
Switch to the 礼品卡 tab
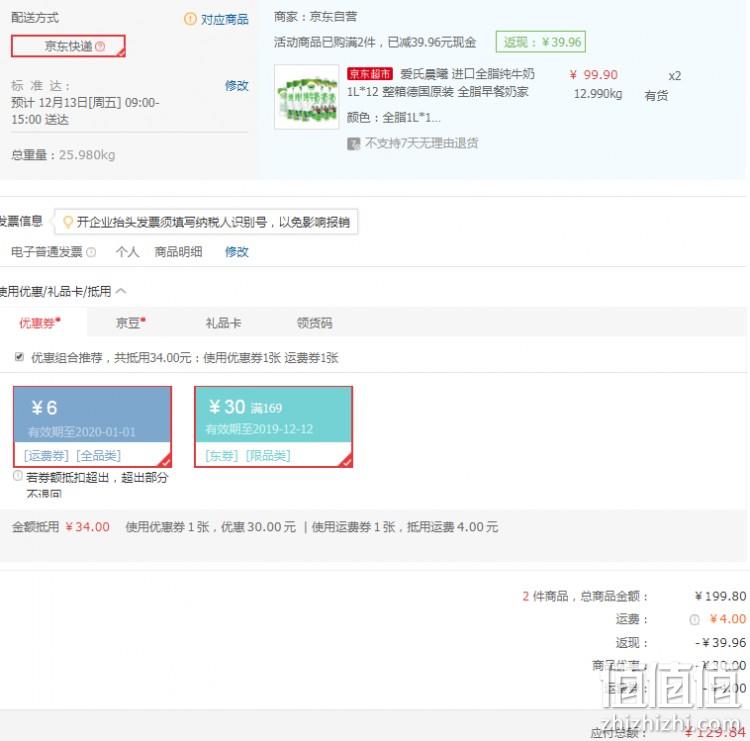(223, 323)
